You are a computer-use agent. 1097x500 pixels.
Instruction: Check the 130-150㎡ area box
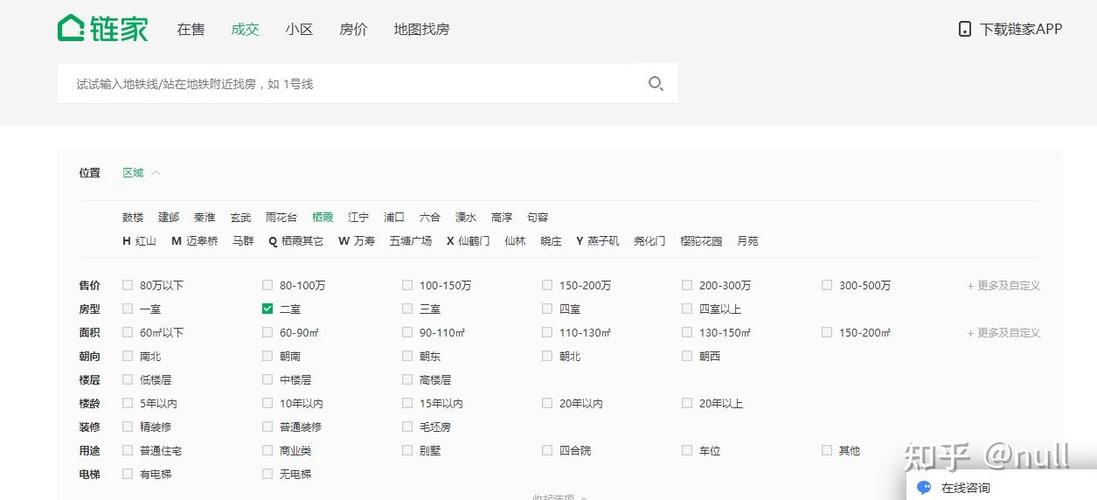tap(687, 332)
